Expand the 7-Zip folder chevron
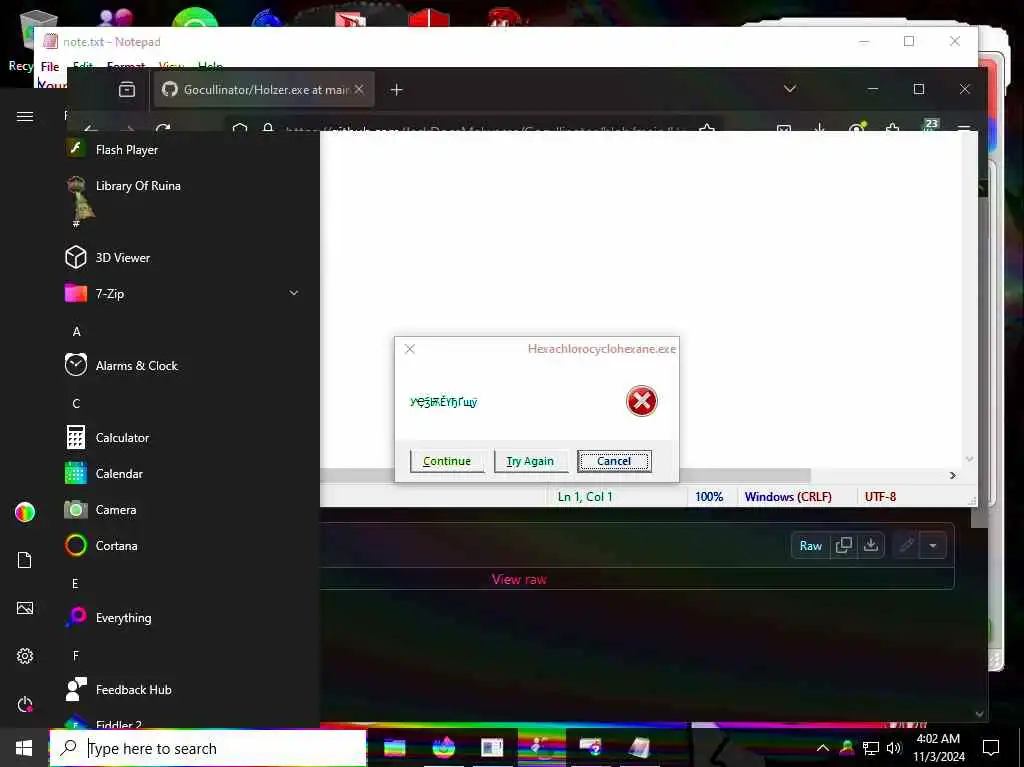This screenshot has width=1024, height=767. [294, 293]
